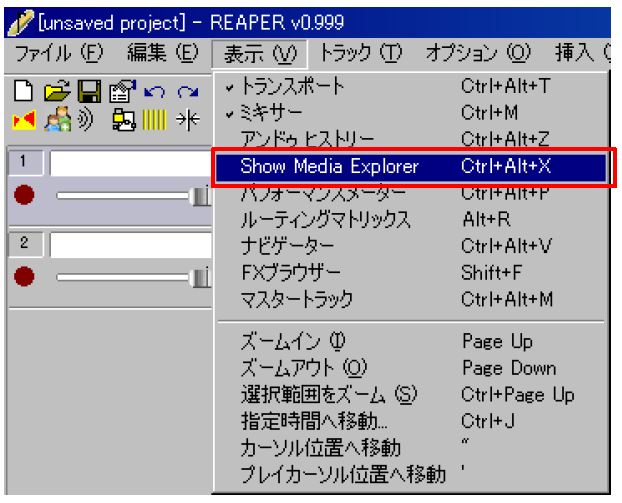
Task: Click the New project toolbar icon
Action: point(23,91)
